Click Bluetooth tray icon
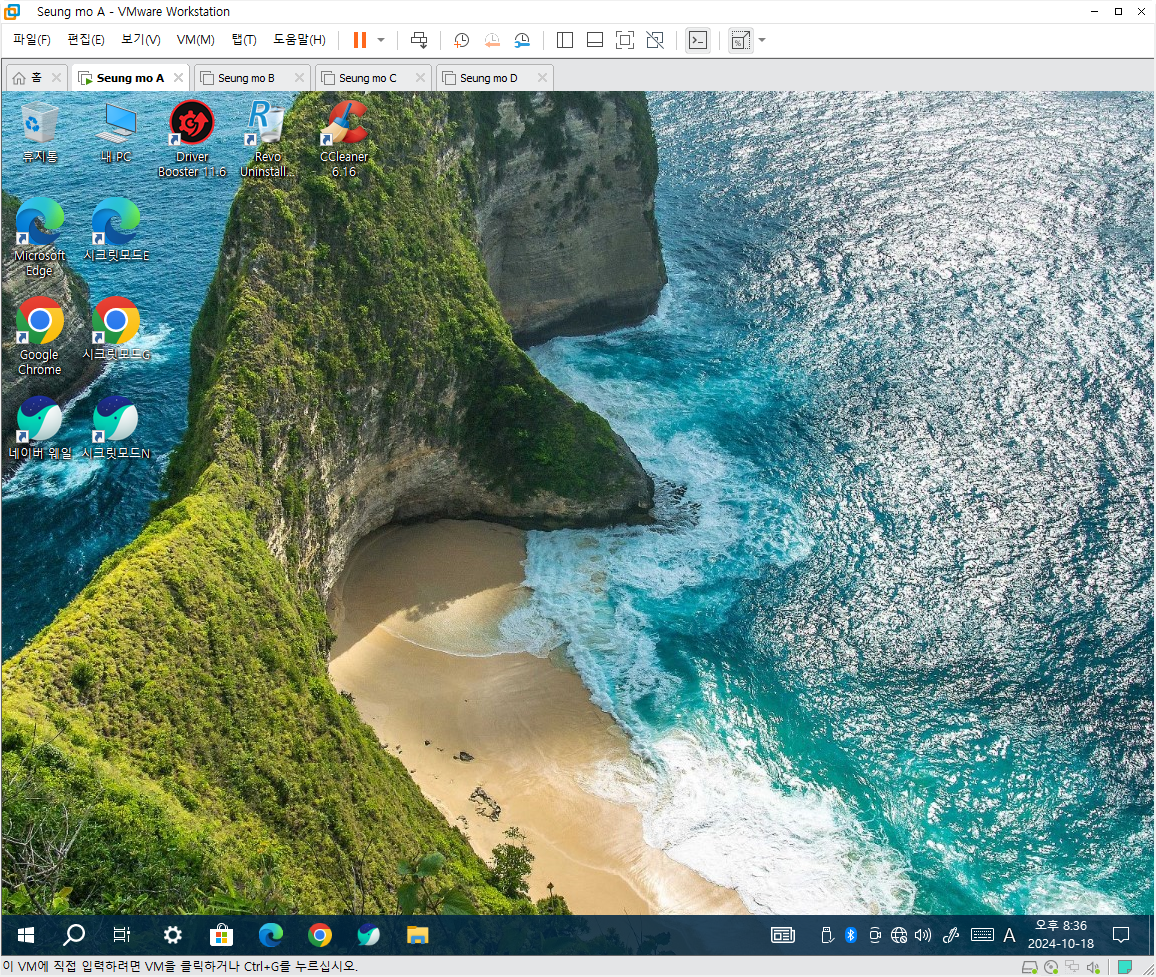Screen dimensions: 1156x977 click(851, 935)
